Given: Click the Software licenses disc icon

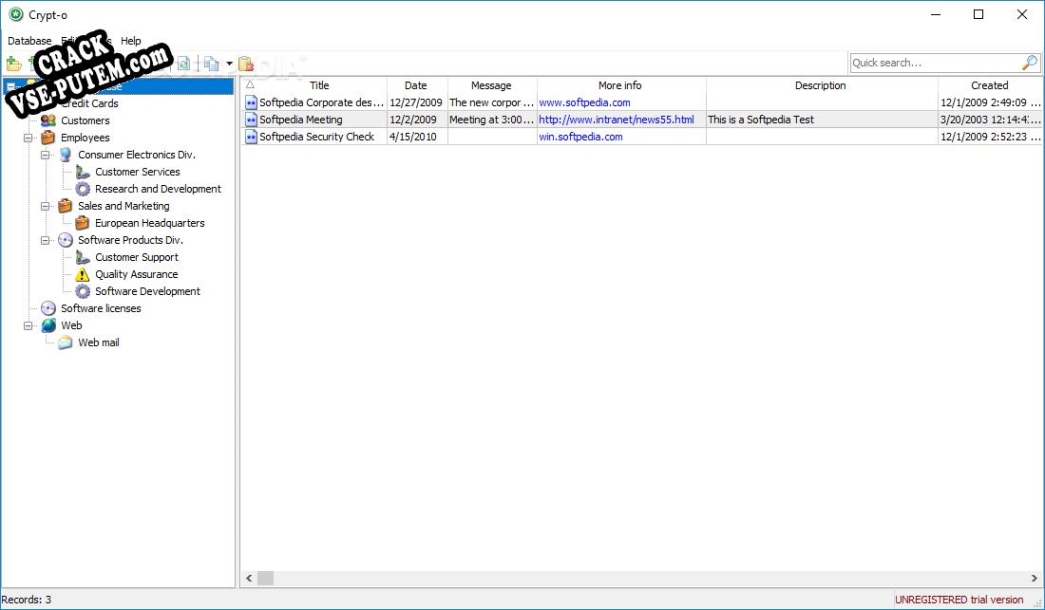Looking at the screenshot, I should point(48,308).
